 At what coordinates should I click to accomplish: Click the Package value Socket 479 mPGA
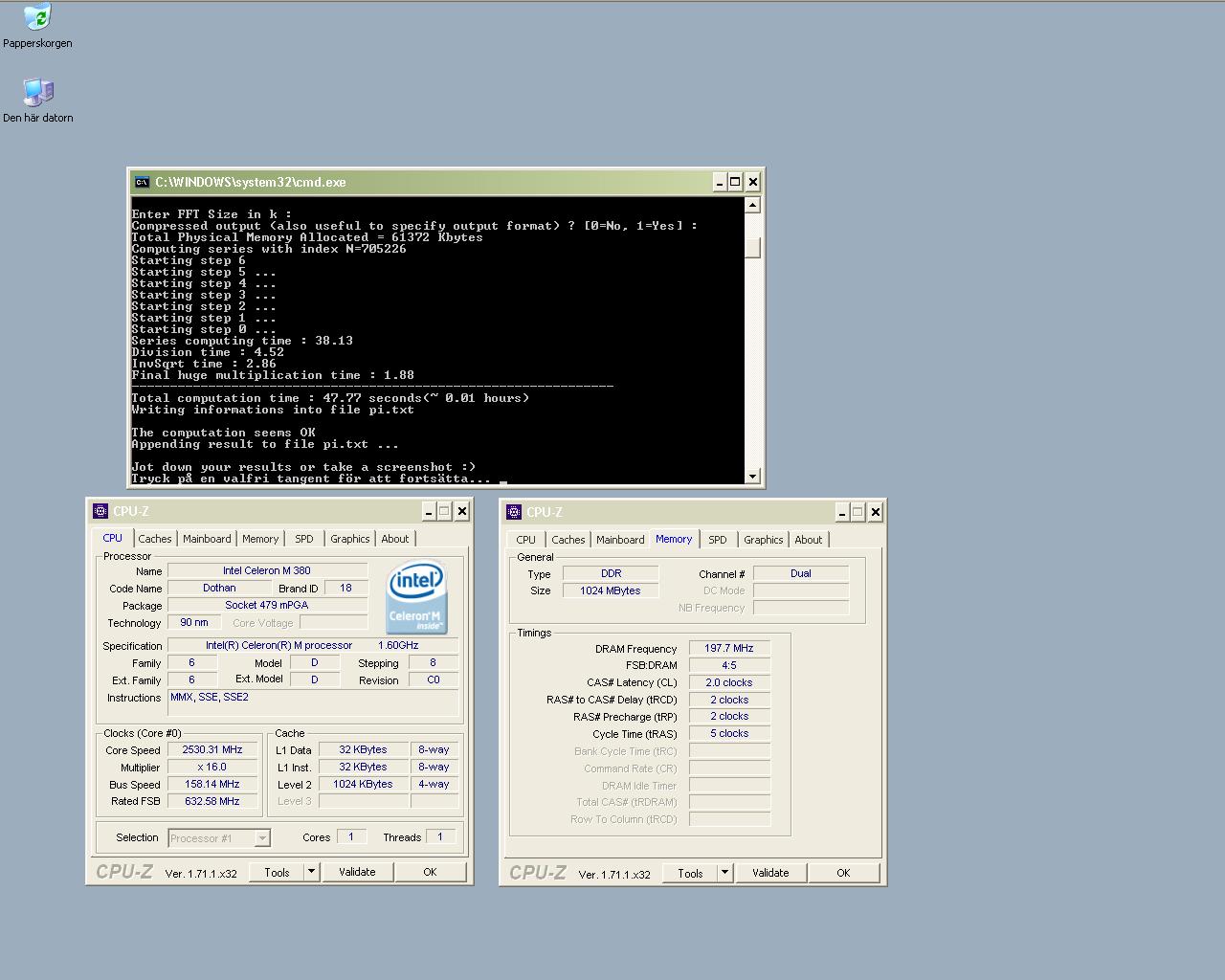pyautogui.click(x=267, y=605)
